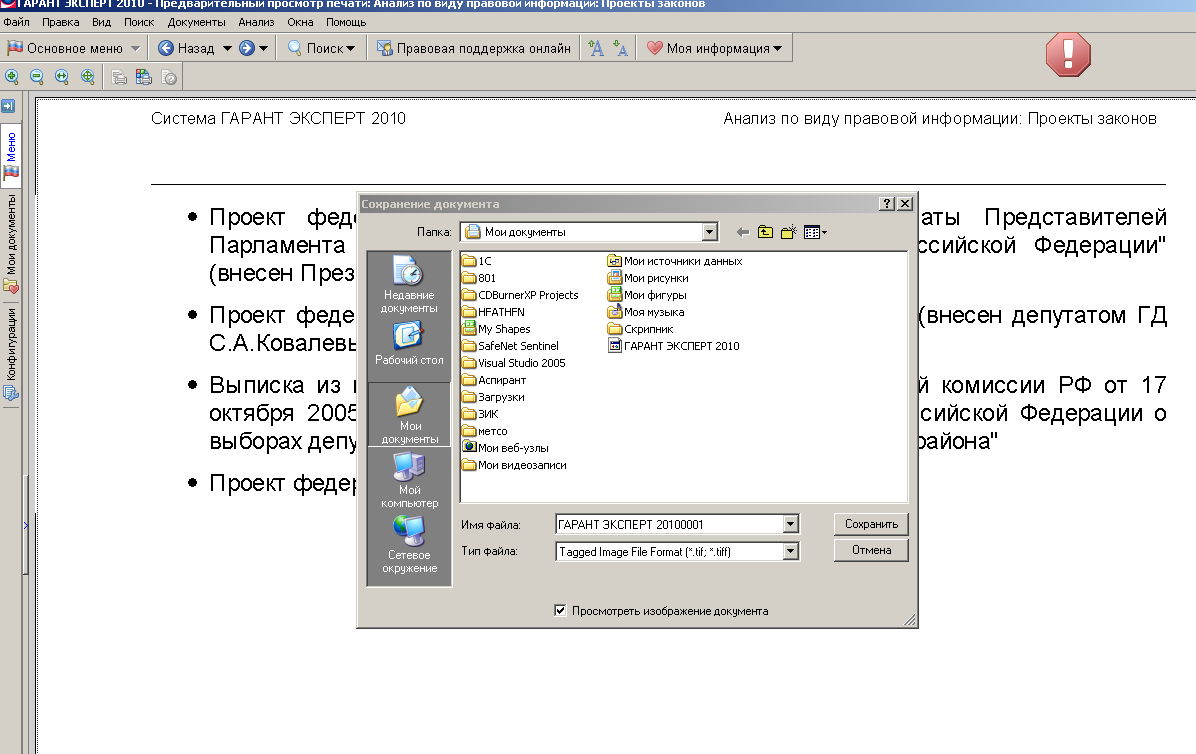
Task: Toggle Просмотреть изображение документа checkbox
Action: click(x=561, y=610)
